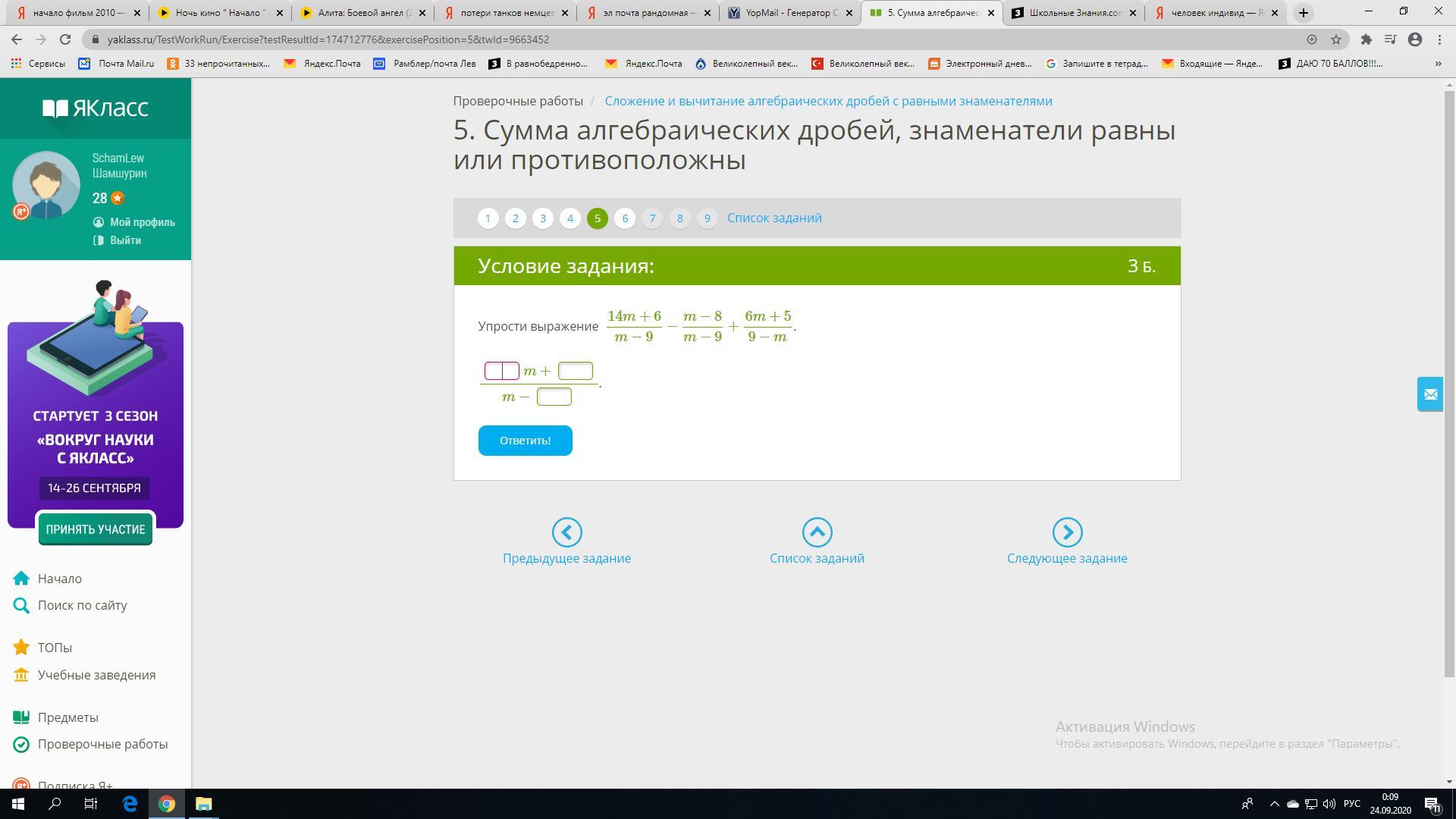
Task: Click the user avatar picture
Action: (46, 185)
